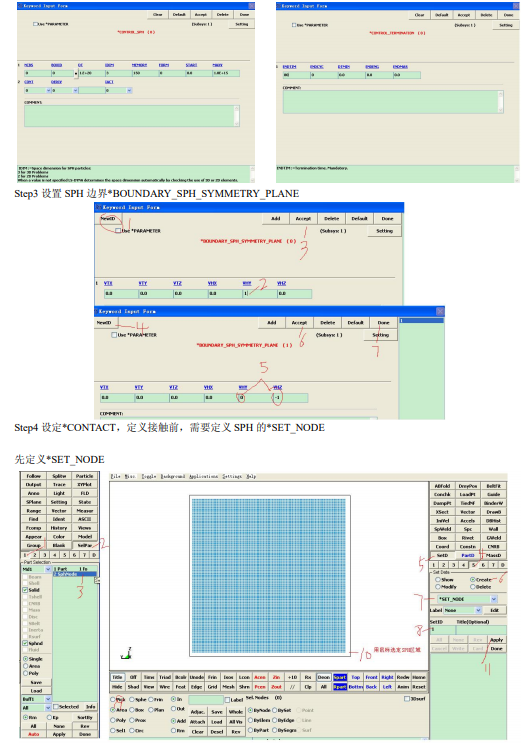
Task: Open the SetD tool in right panel
Action: (x=442, y=555)
